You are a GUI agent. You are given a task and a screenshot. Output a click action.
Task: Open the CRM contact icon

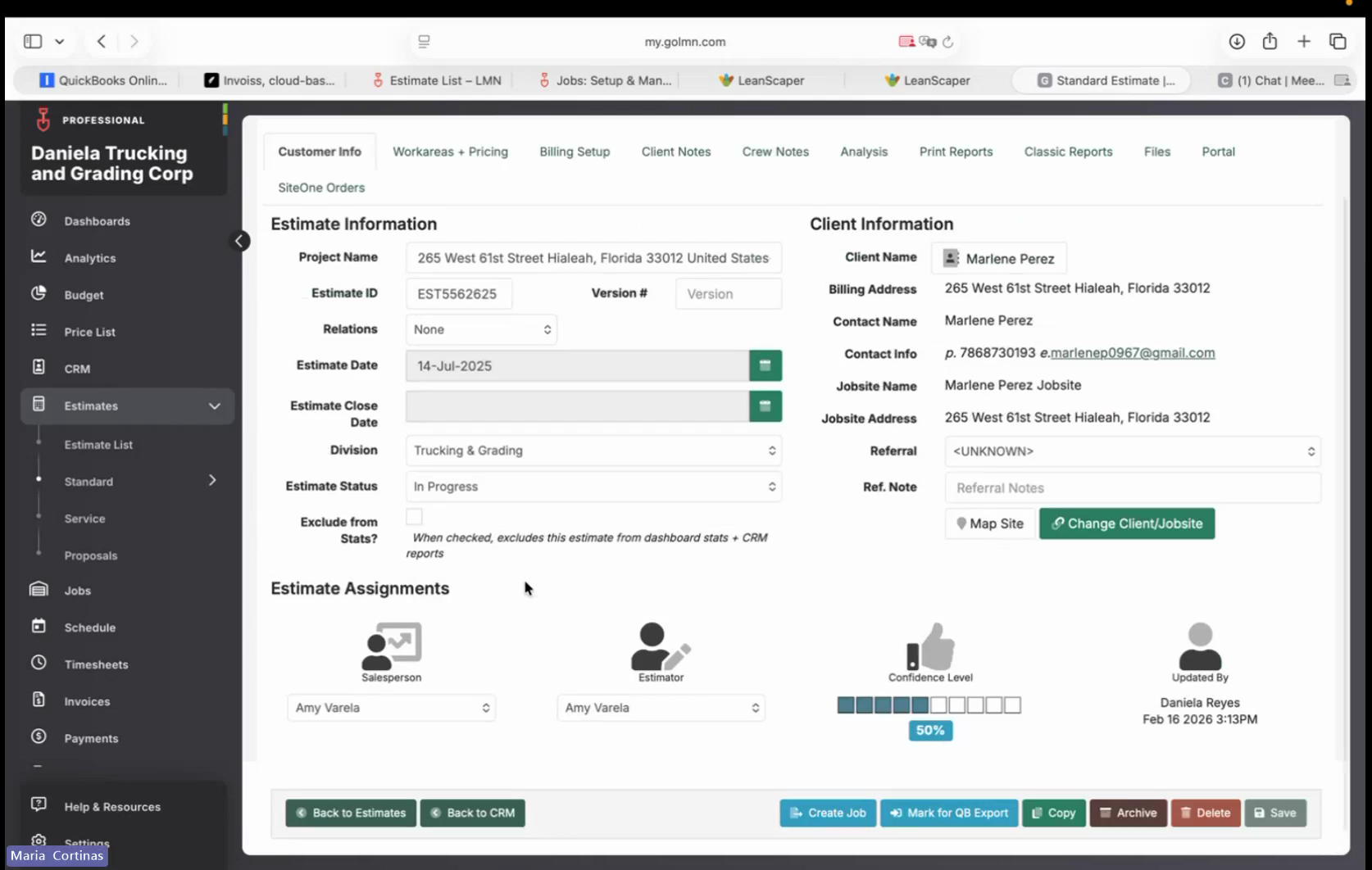tap(39, 367)
